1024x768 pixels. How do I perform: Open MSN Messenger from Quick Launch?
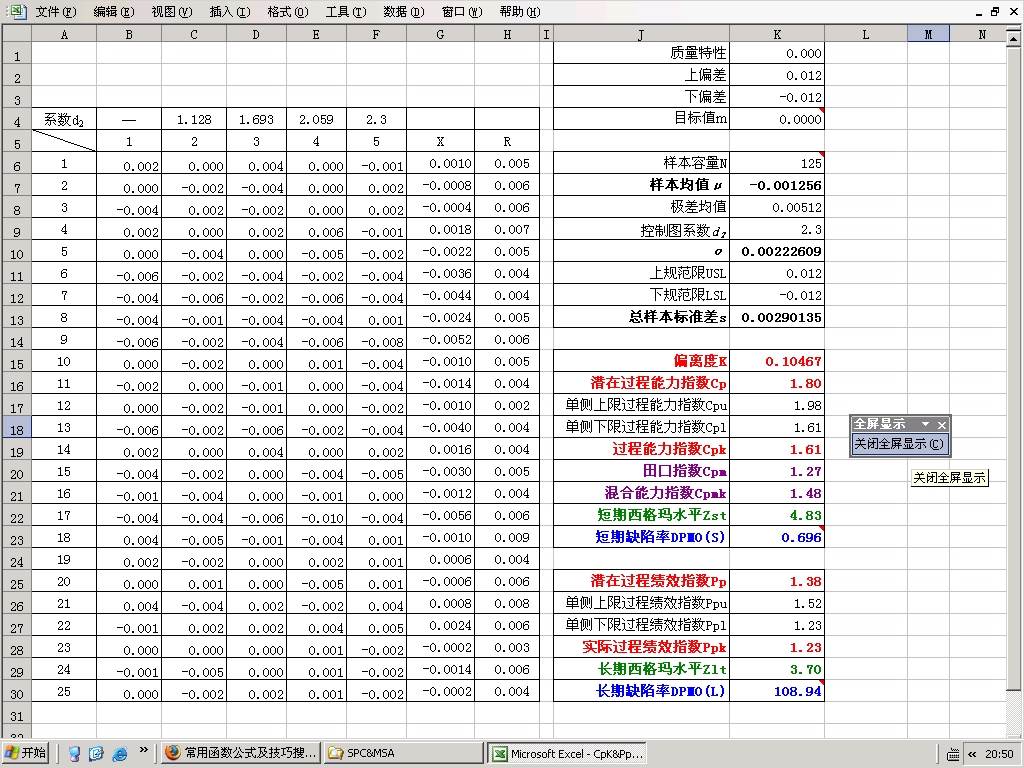(x=76, y=753)
